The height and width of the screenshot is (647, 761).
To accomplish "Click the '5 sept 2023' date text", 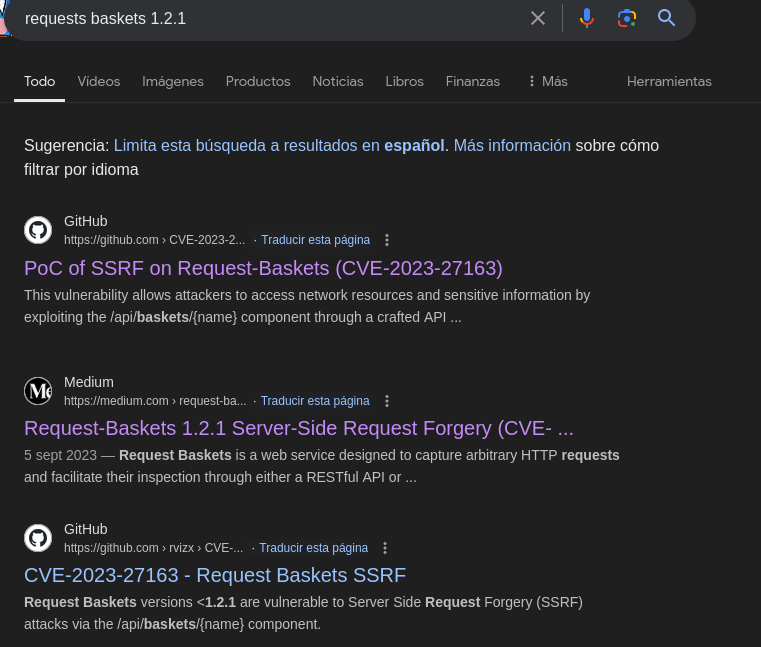I will [x=60, y=455].
